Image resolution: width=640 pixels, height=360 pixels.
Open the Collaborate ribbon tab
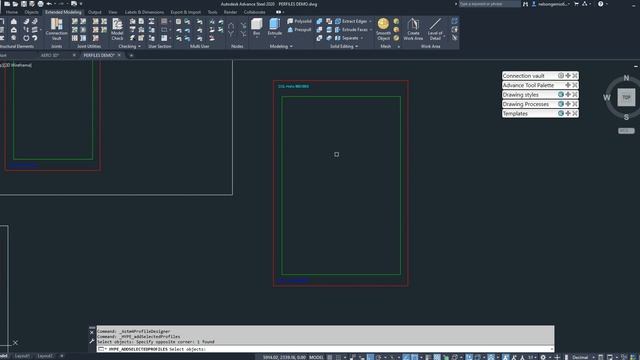point(254,12)
